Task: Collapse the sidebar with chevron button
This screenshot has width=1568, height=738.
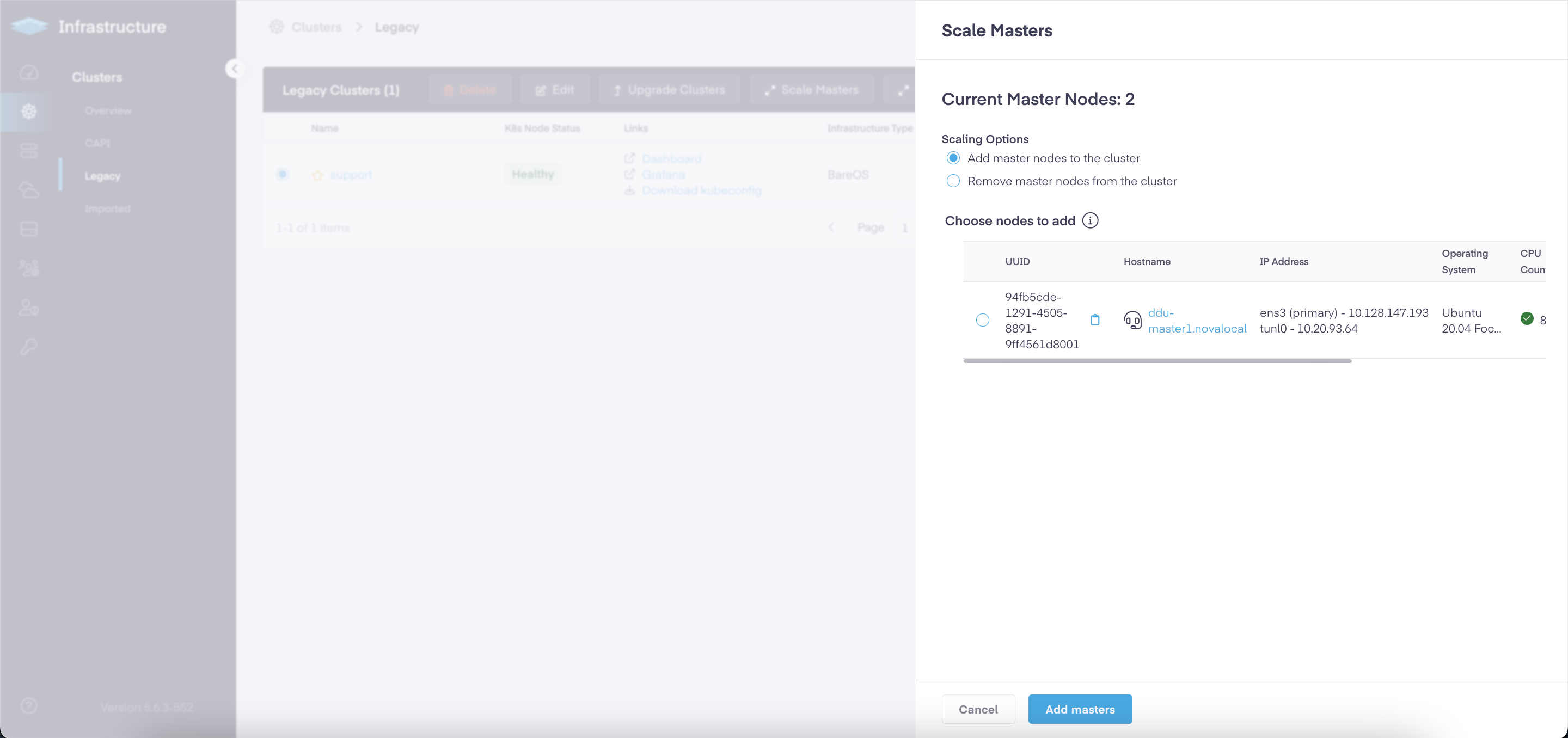Action: pyautogui.click(x=235, y=69)
